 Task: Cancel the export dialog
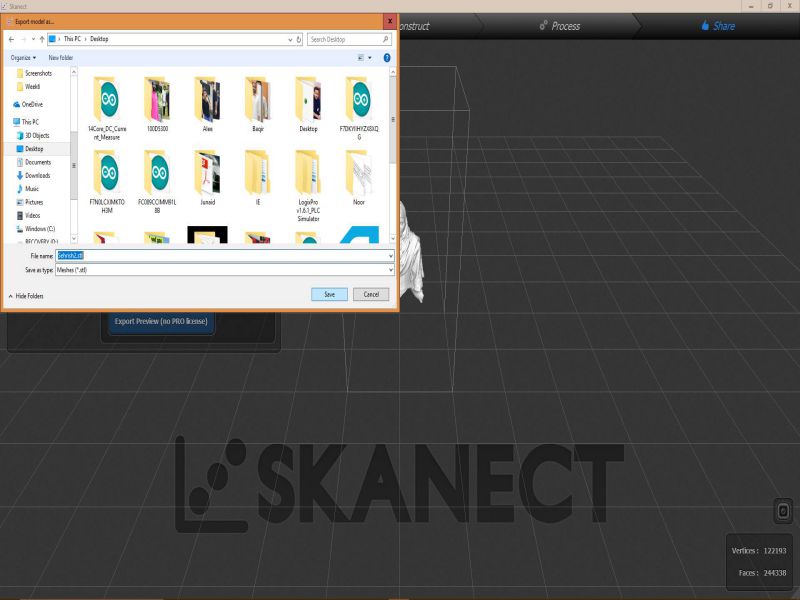click(x=371, y=294)
